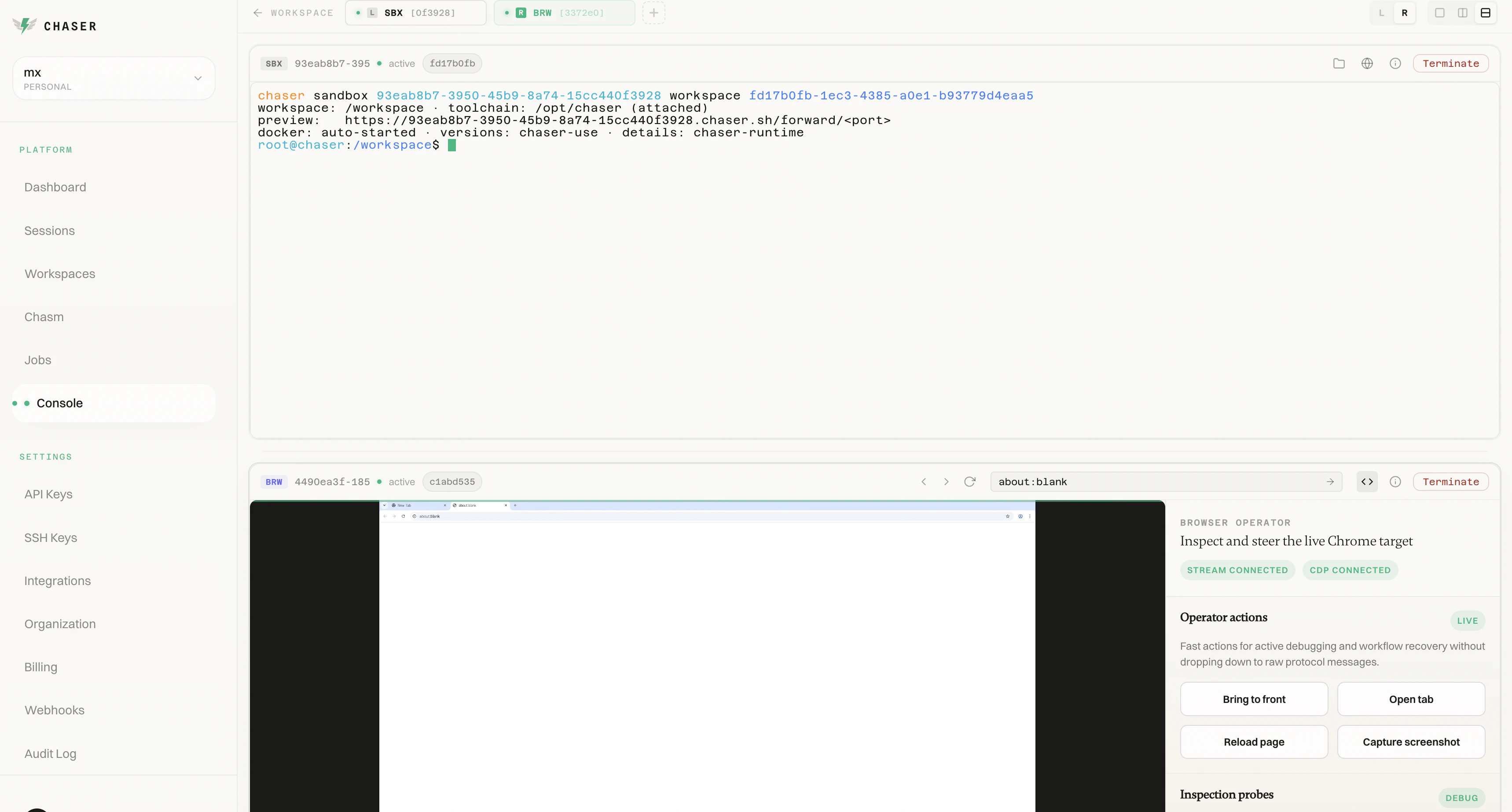The width and height of the screenshot is (1512, 812).
Task: Click the browser forward arrow
Action: (946, 482)
